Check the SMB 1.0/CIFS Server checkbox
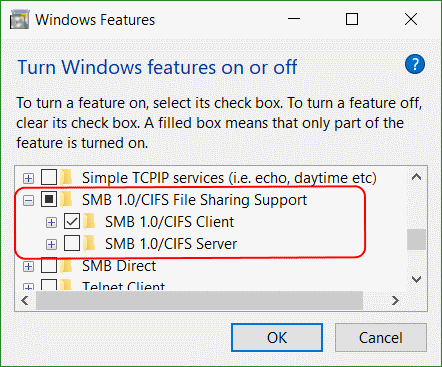 pos(72,243)
